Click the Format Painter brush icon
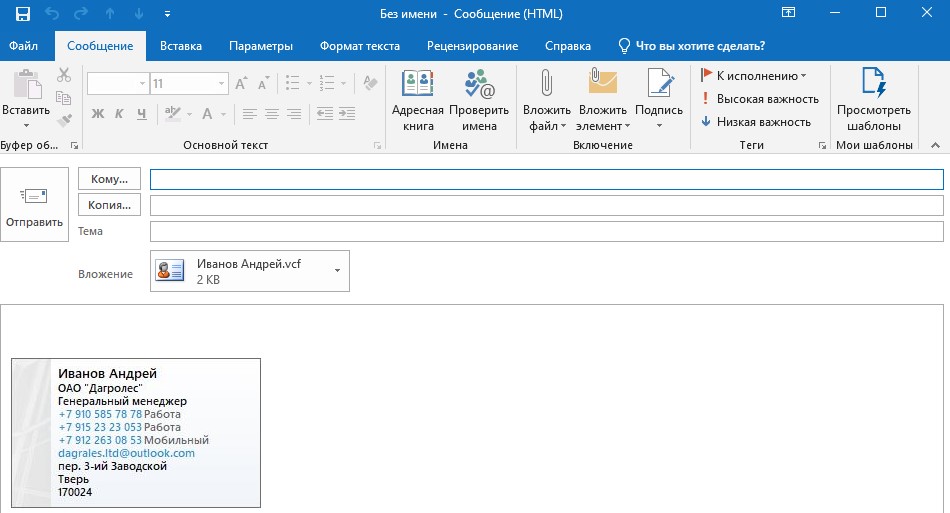 tap(64, 120)
